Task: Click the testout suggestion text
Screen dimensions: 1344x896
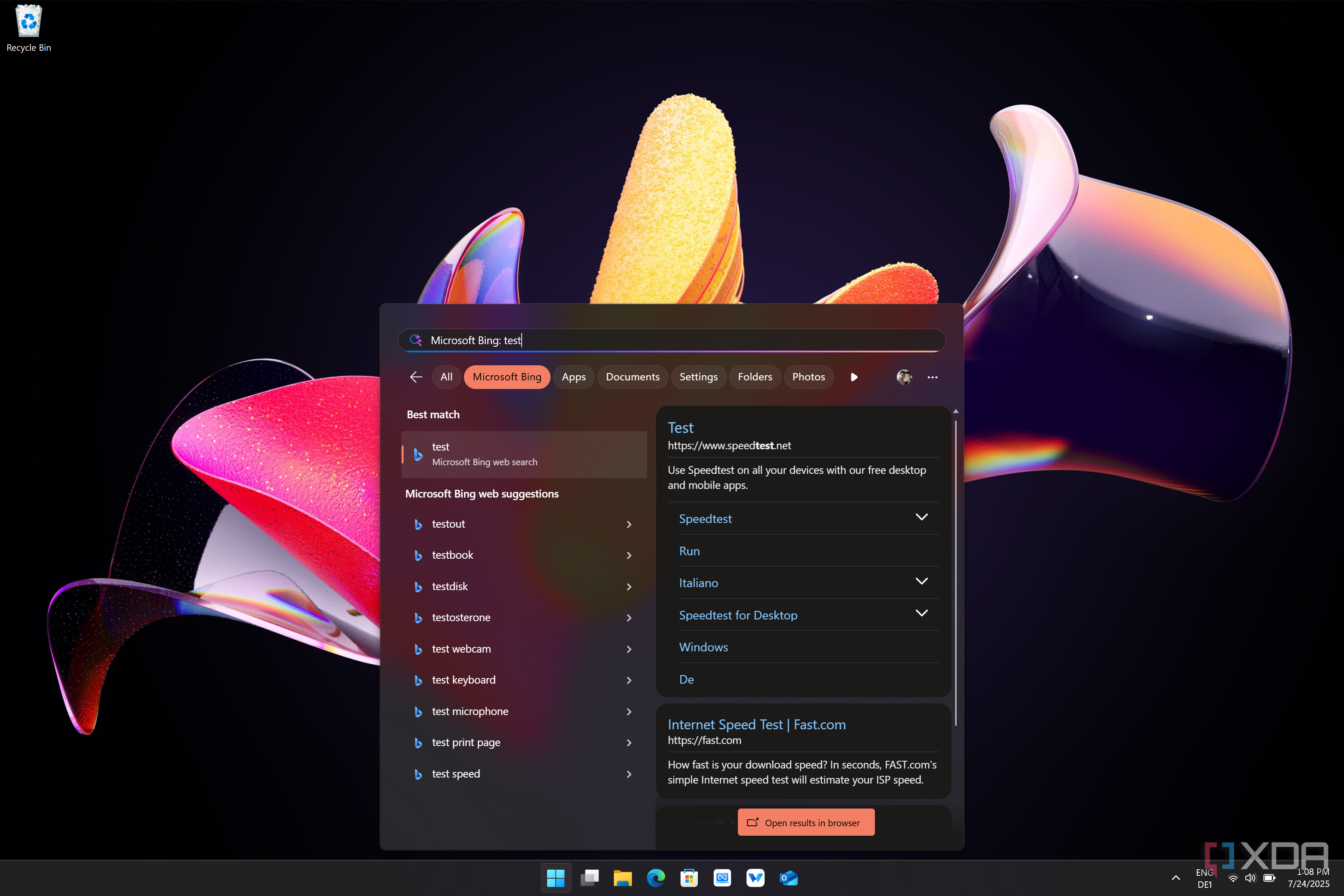Action: click(x=448, y=524)
